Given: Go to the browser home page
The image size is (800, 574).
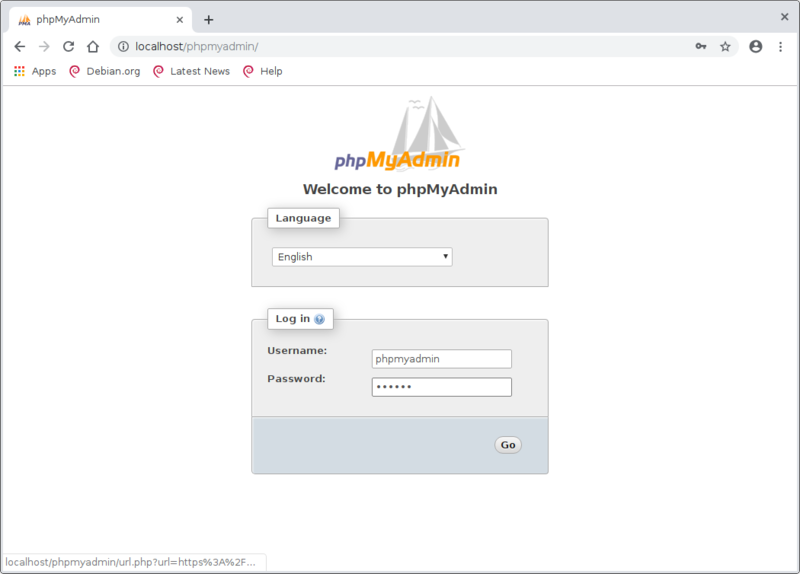Looking at the screenshot, I should (93, 46).
